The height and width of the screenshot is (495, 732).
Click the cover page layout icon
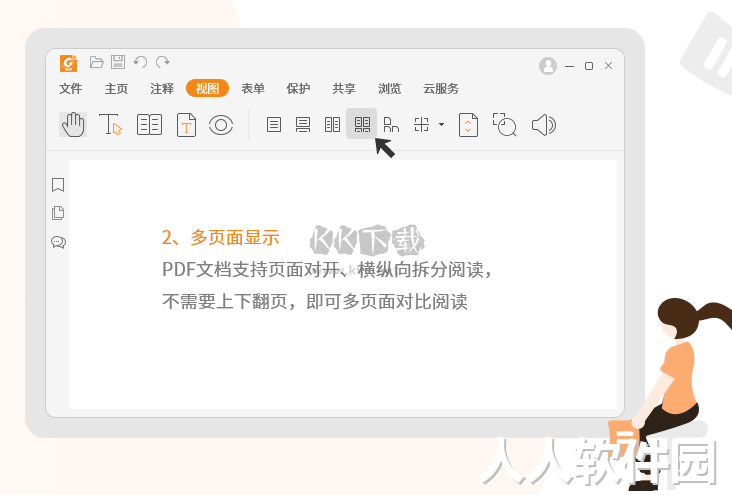tap(391, 125)
